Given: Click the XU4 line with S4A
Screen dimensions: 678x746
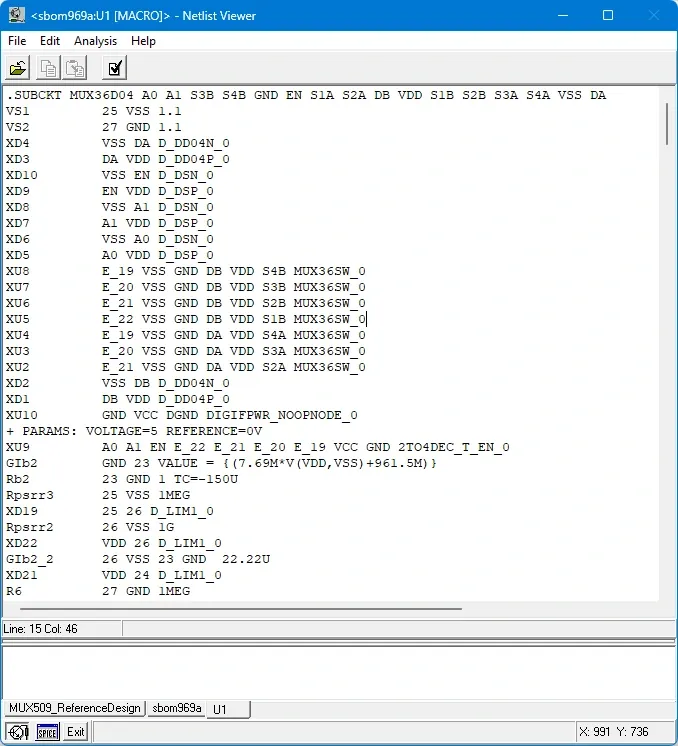Looking at the screenshot, I should [x=186, y=335].
